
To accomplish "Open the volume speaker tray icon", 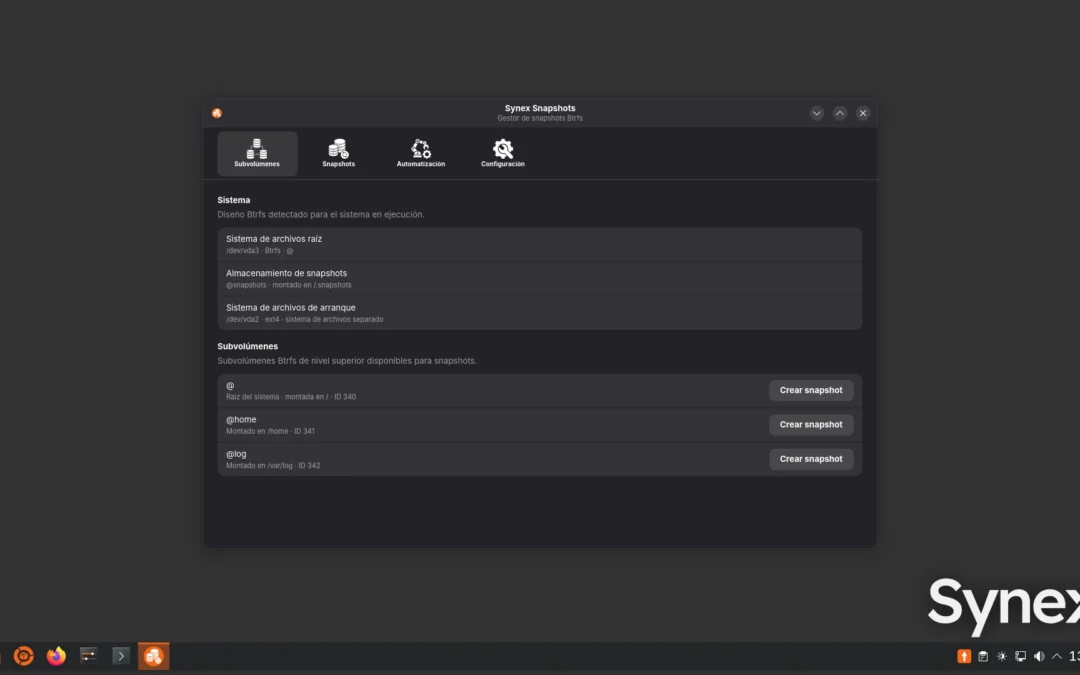I will (x=1039, y=656).
